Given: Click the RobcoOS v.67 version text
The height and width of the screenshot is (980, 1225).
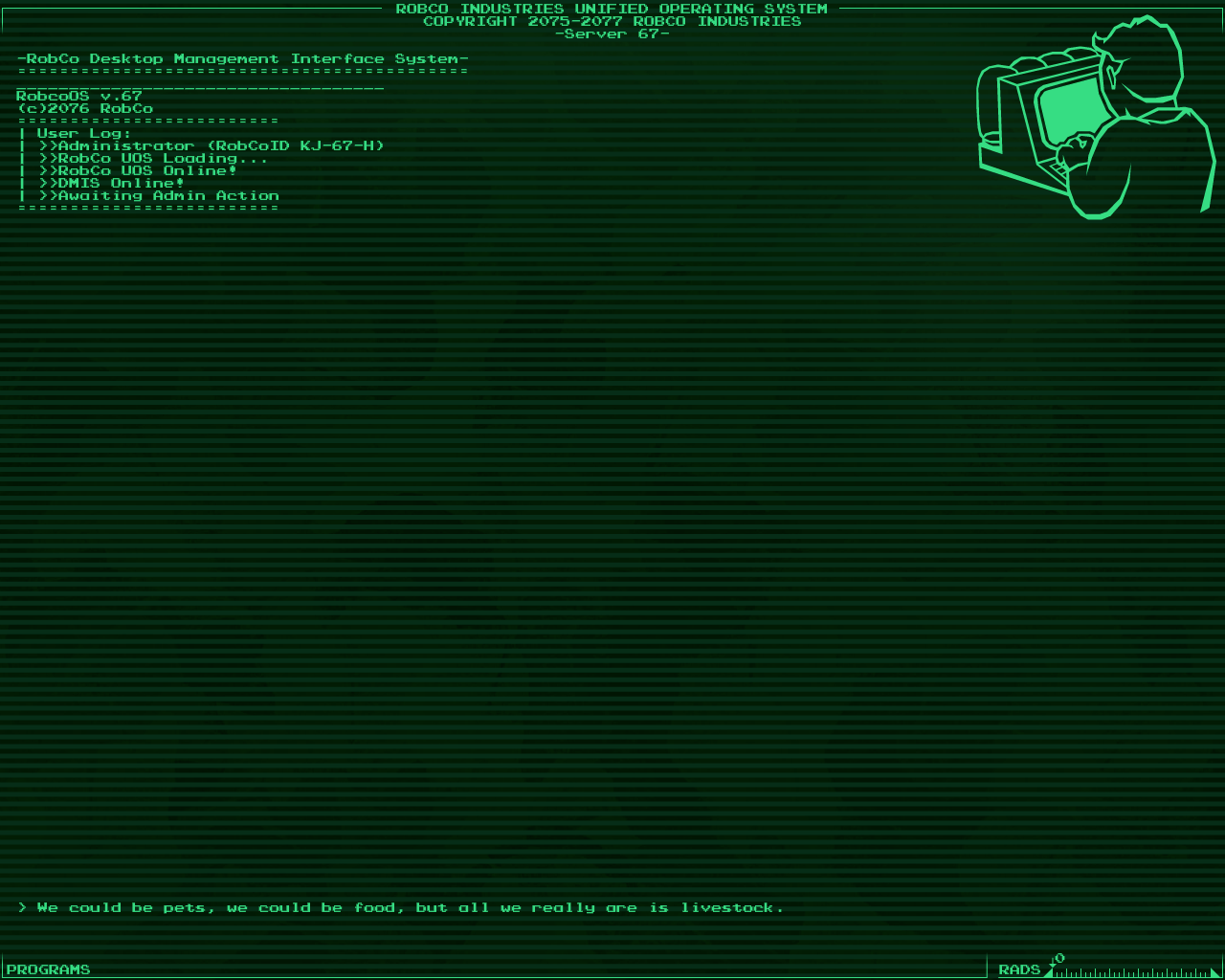Looking at the screenshot, I should point(79,96).
